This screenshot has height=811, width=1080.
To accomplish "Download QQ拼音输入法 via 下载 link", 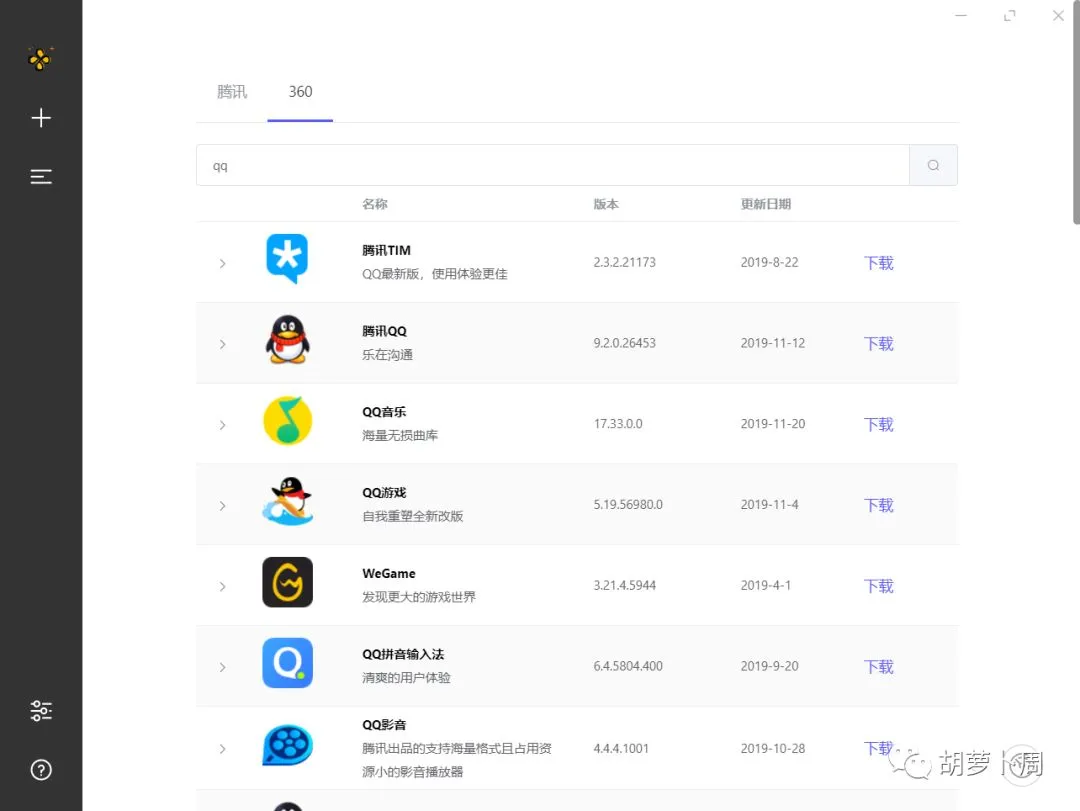I will [879, 666].
